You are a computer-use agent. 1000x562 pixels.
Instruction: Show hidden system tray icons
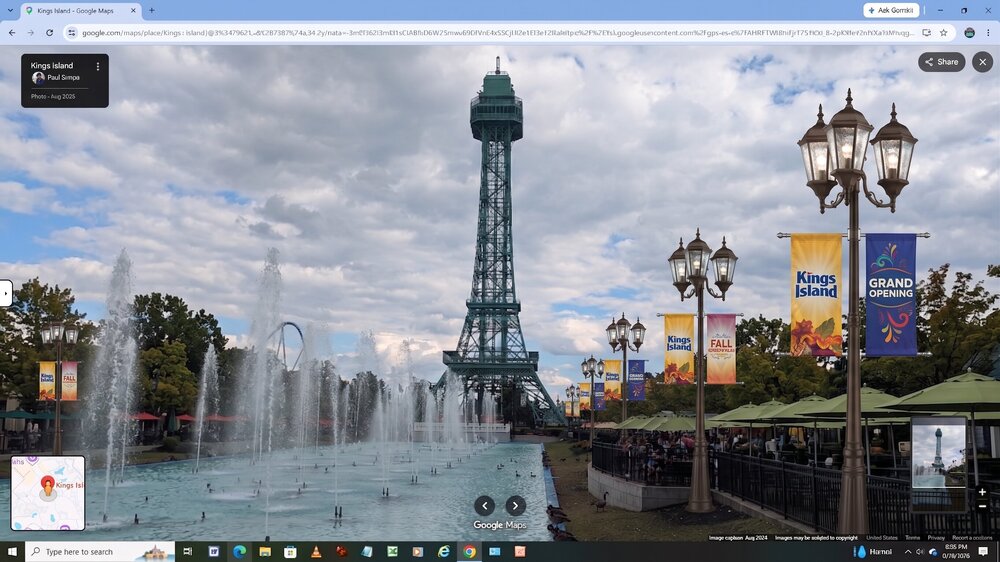(908, 551)
